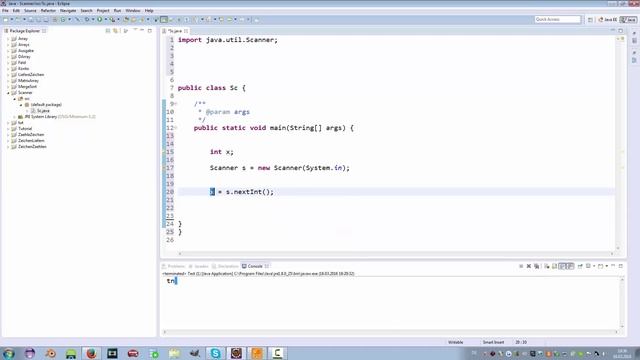This screenshot has height=360, width=640.
Task: Select the MatrixArray project
Action: coord(28,81)
